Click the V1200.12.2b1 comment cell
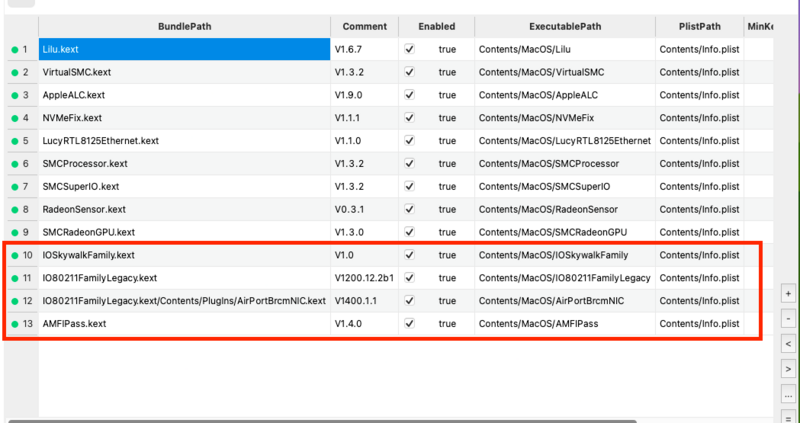Viewport: 800px width, 423px height. (x=365, y=278)
